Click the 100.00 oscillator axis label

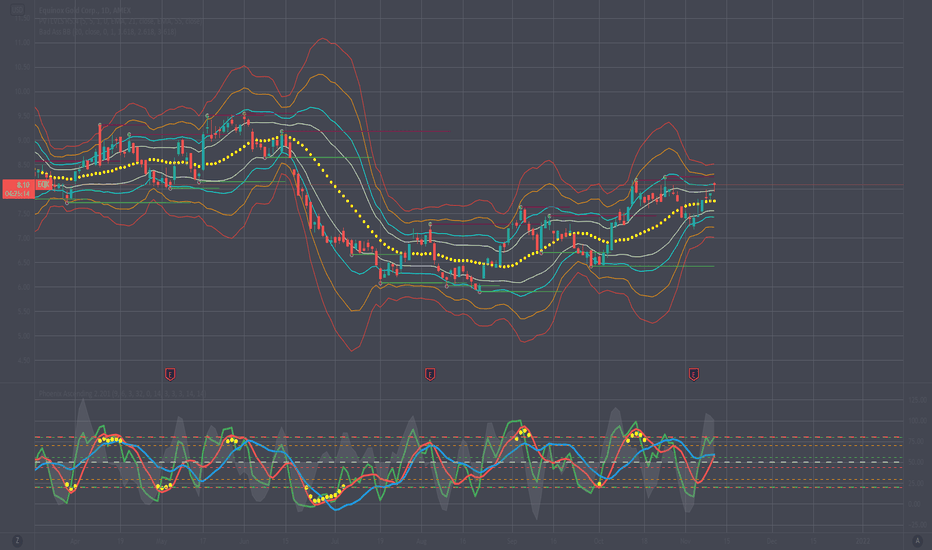point(918,420)
